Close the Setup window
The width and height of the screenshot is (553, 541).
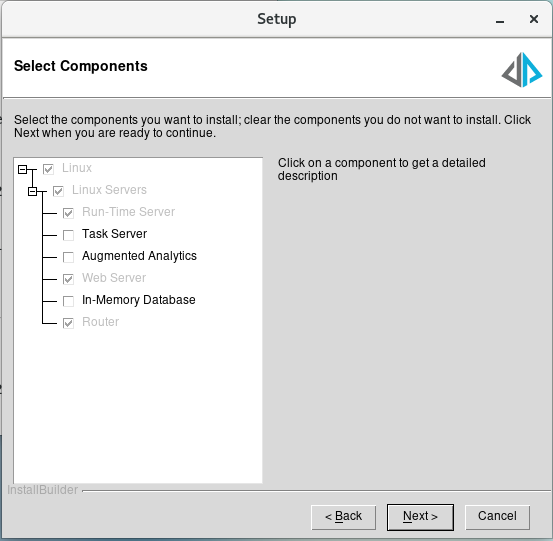534,19
